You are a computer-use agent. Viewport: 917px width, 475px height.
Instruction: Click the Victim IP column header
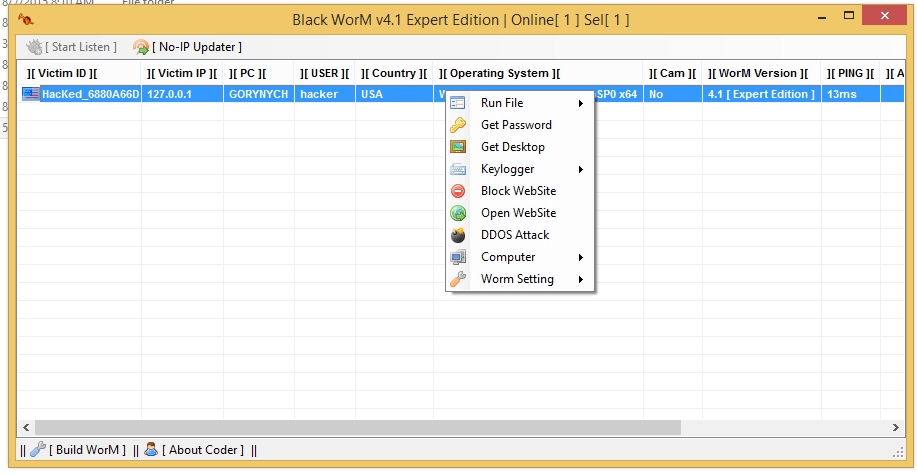coord(181,73)
